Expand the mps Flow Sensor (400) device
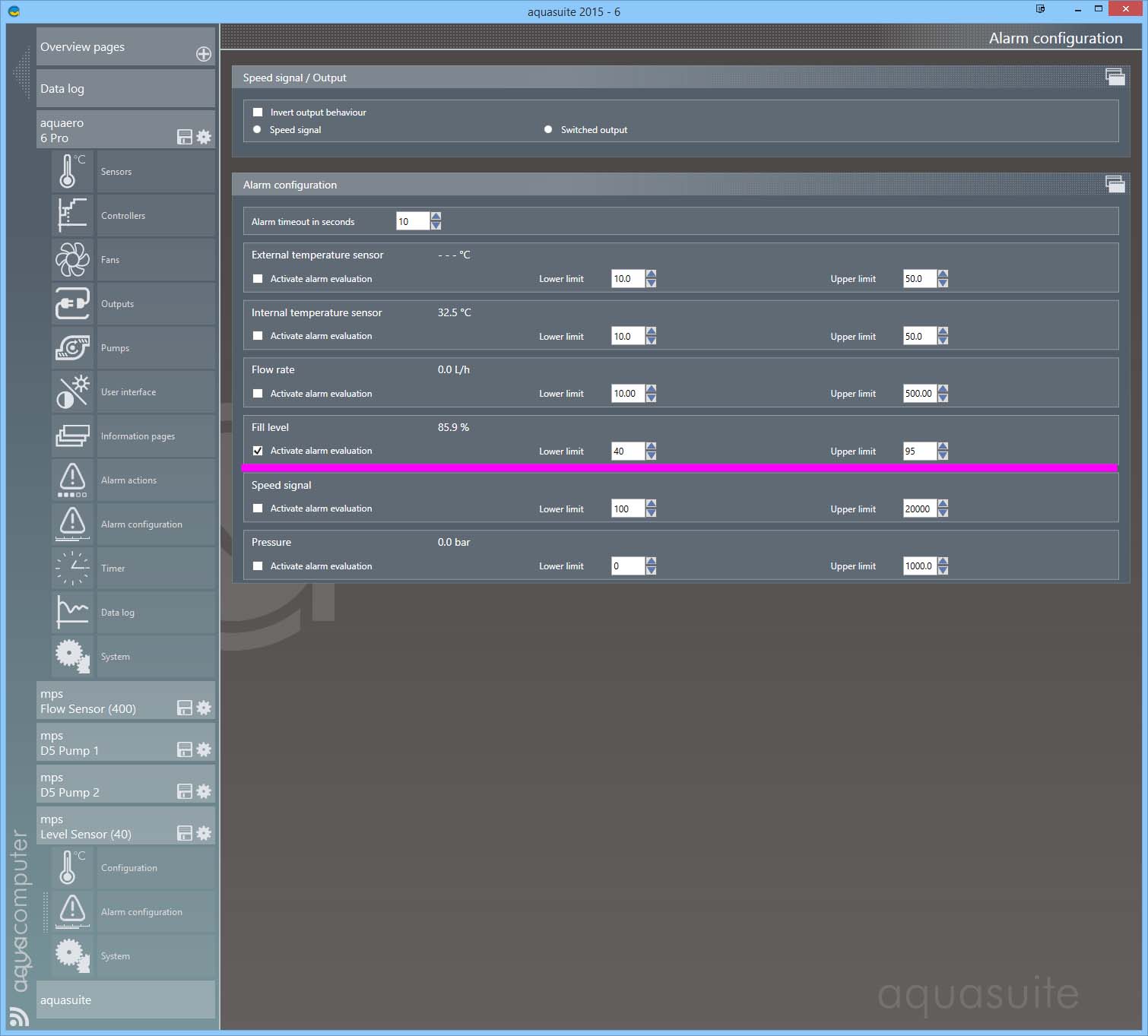 click(106, 701)
